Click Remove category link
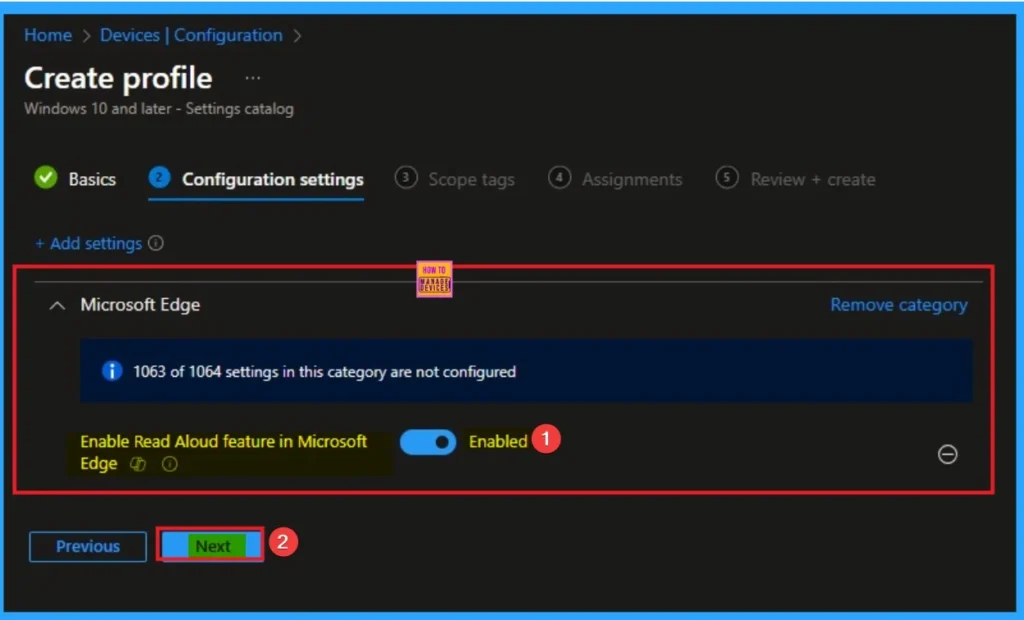1024x620 pixels. pyautogui.click(x=899, y=305)
